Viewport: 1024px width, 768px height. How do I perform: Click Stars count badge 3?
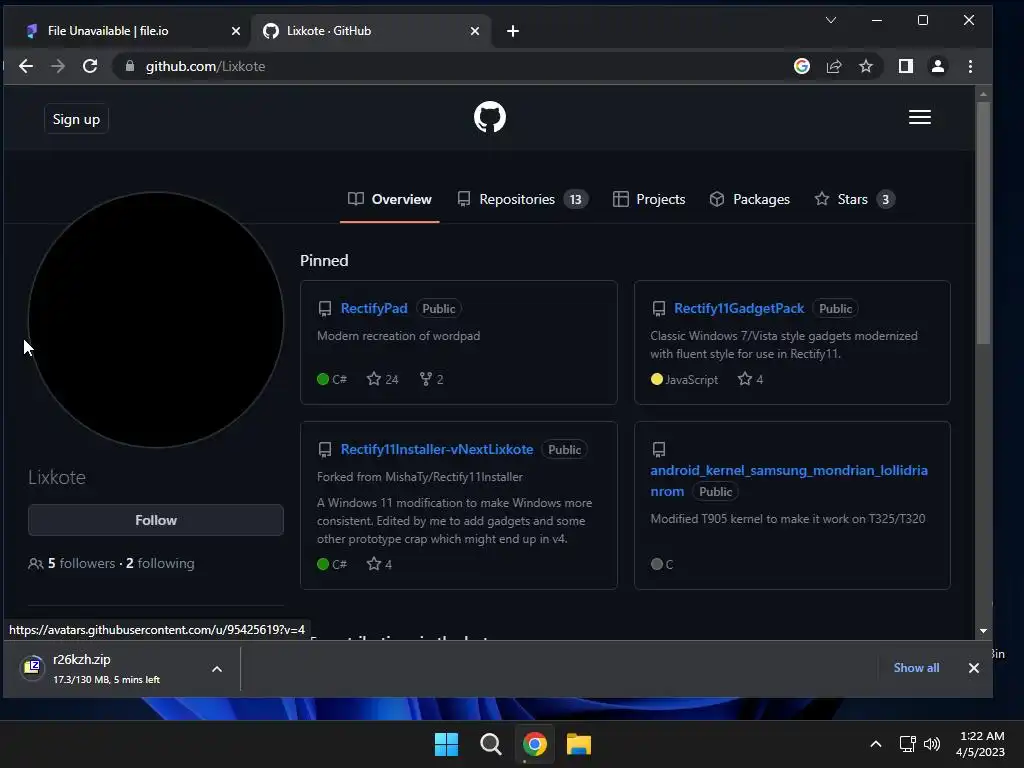886,199
